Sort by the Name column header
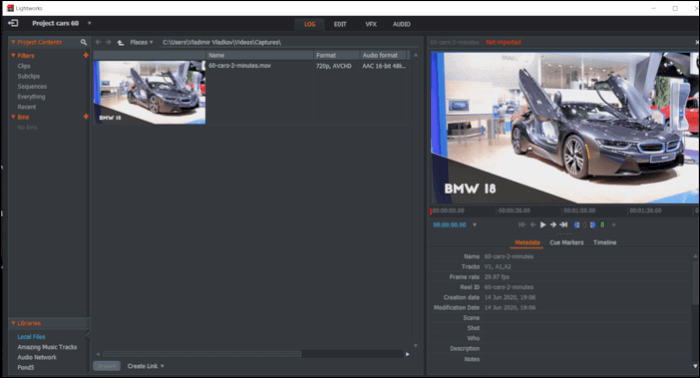700x378 pixels. click(260, 55)
